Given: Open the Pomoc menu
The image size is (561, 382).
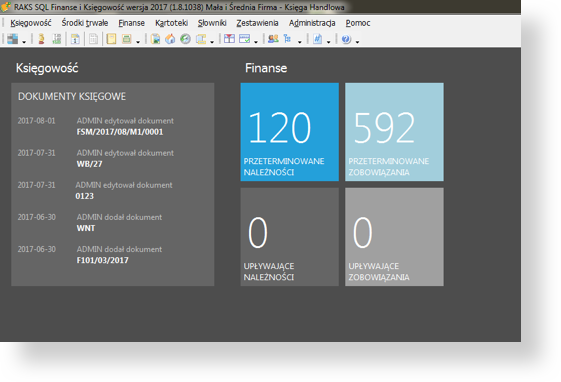Looking at the screenshot, I should tap(358, 23).
